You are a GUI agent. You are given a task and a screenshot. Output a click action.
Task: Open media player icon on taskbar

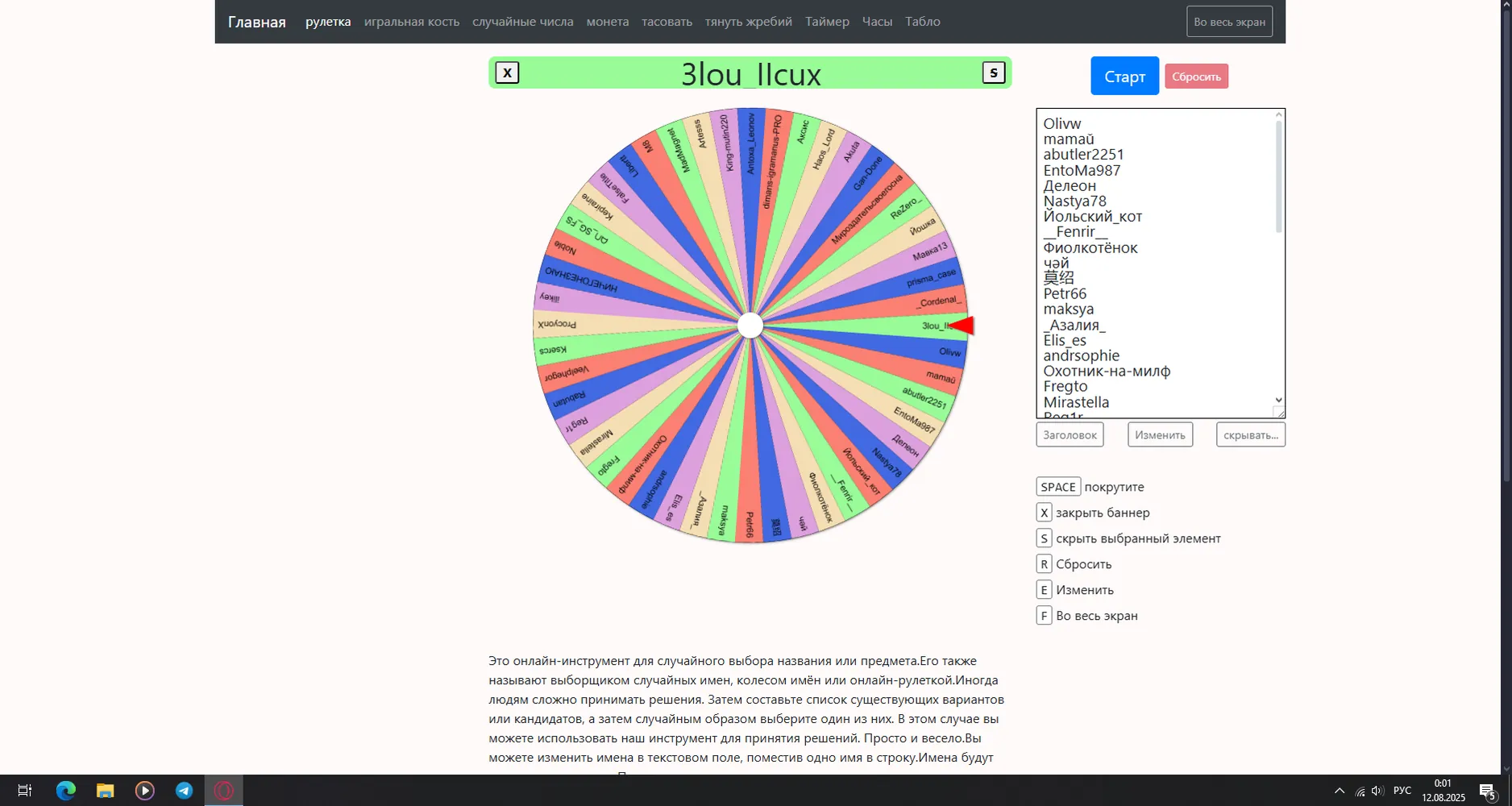(x=144, y=791)
